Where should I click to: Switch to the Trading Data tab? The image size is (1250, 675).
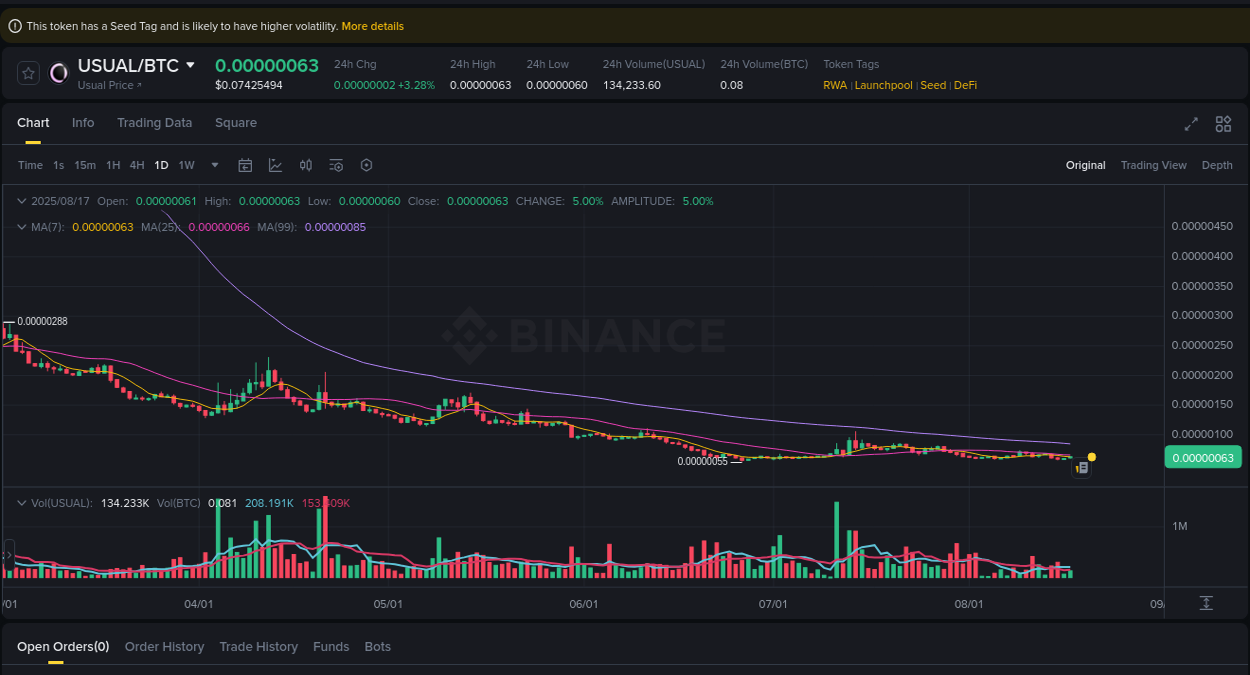[155, 122]
